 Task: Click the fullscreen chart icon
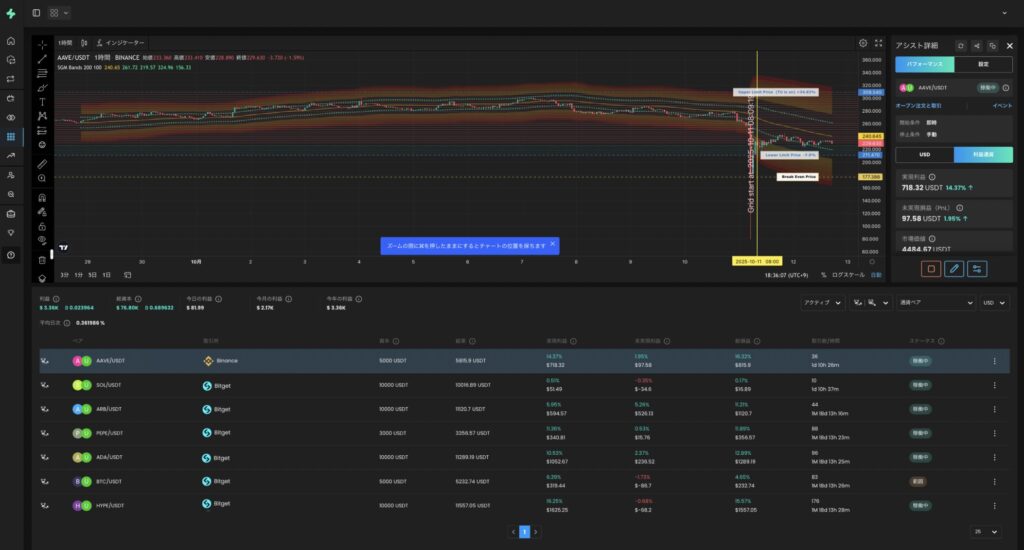878,43
